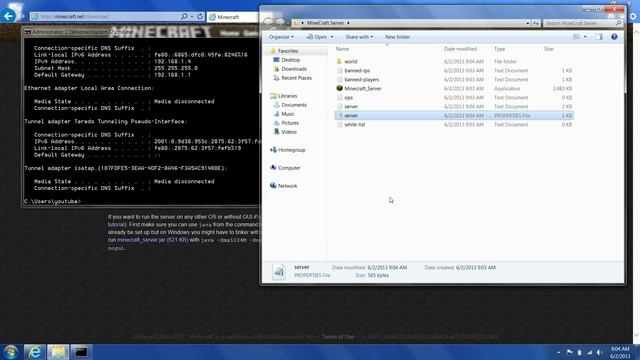This screenshot has height=360, width=640.
Task: Click the taskbar network icon
Action: 589,352
